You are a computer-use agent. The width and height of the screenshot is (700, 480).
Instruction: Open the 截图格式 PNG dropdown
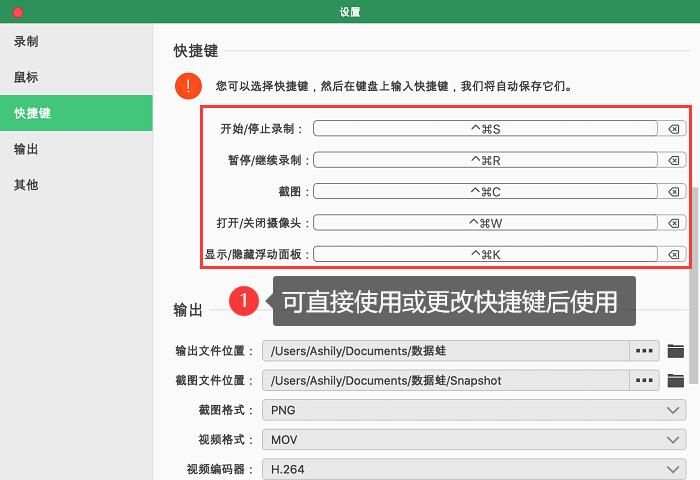click(x=474, y=410)
